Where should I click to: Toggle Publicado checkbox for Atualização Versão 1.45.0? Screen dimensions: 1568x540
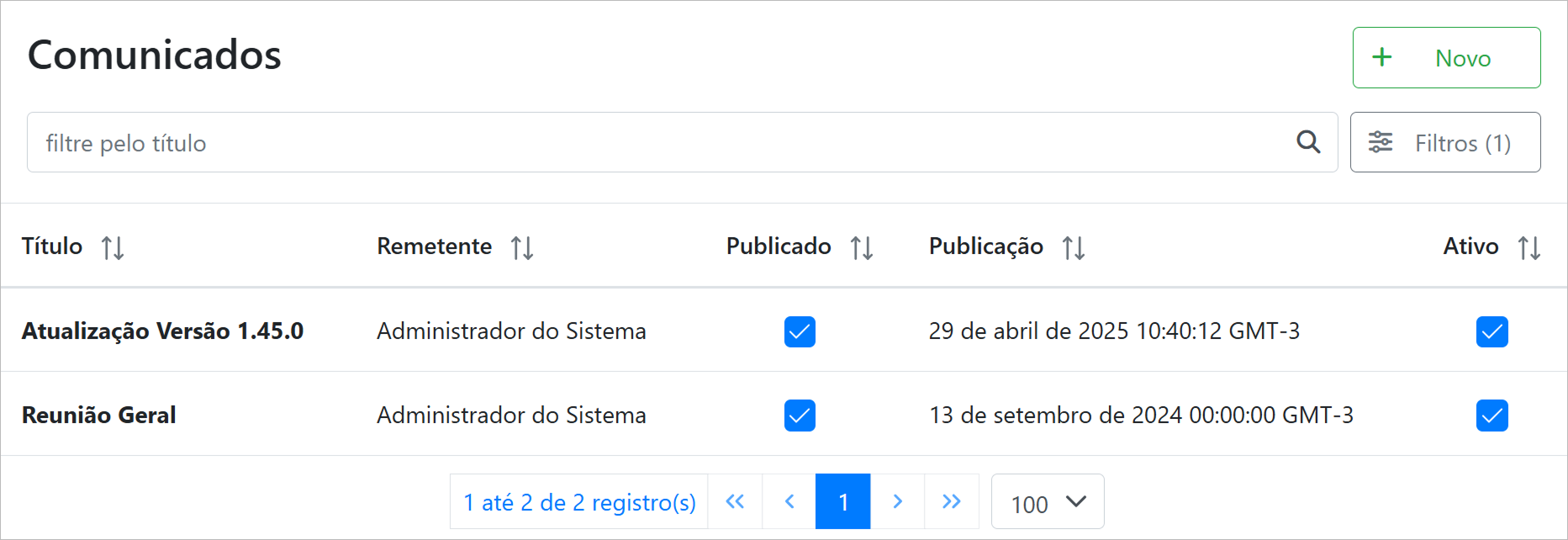[x=800, y=331]
